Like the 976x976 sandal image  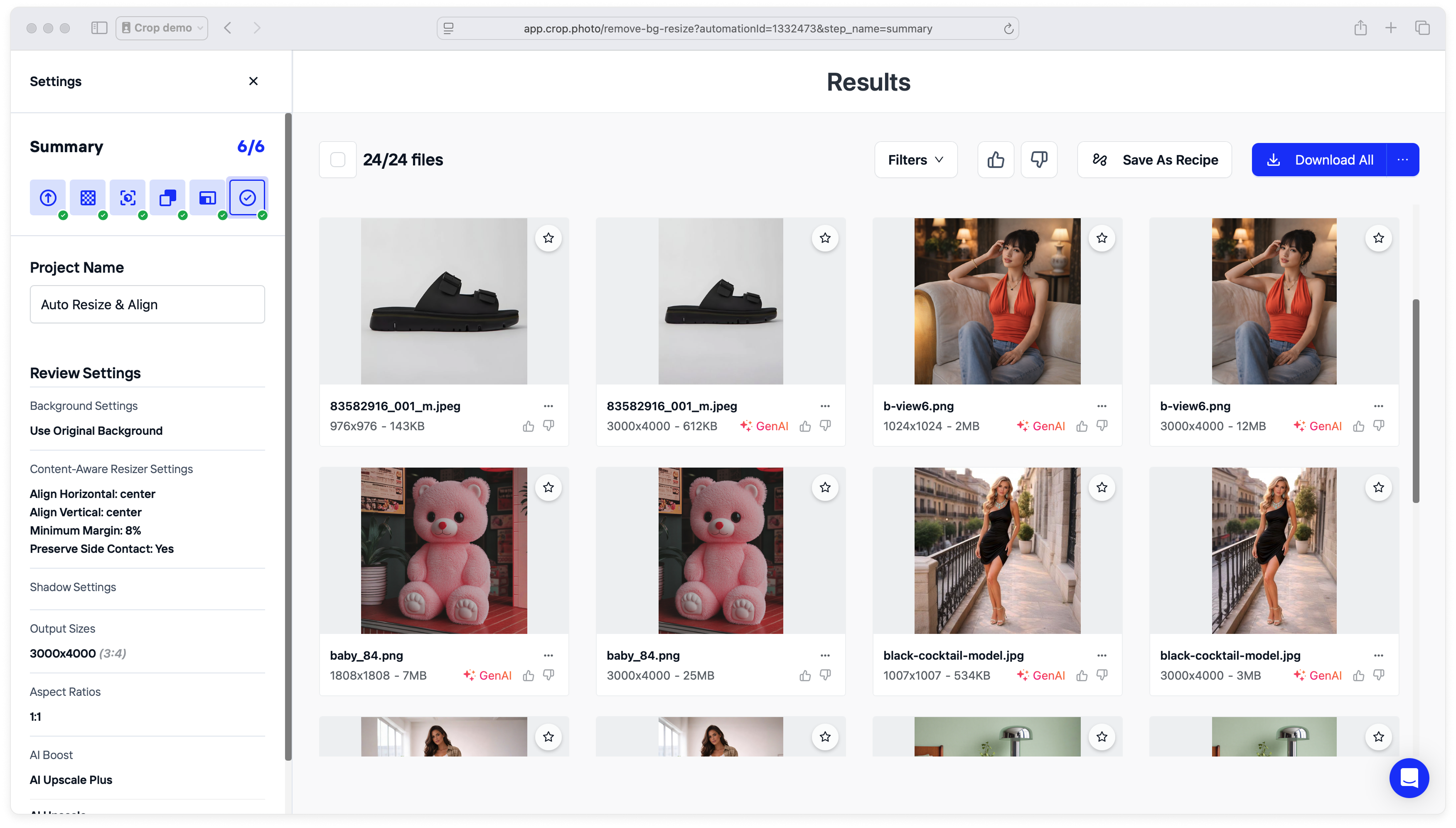pyautogui.click(x=529, y=426)
